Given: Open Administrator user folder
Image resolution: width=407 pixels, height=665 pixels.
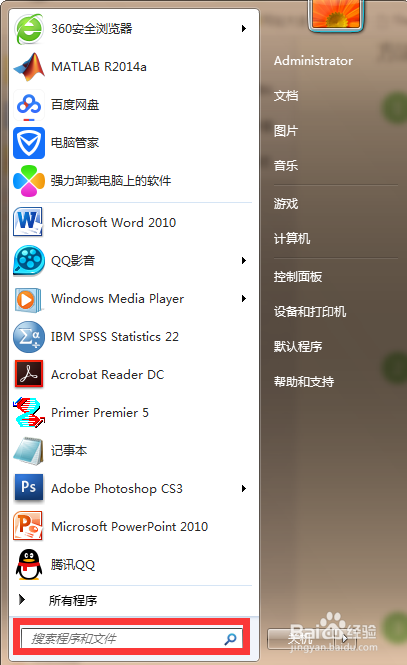Looking at the screenshot, I should tap(313, 61).
